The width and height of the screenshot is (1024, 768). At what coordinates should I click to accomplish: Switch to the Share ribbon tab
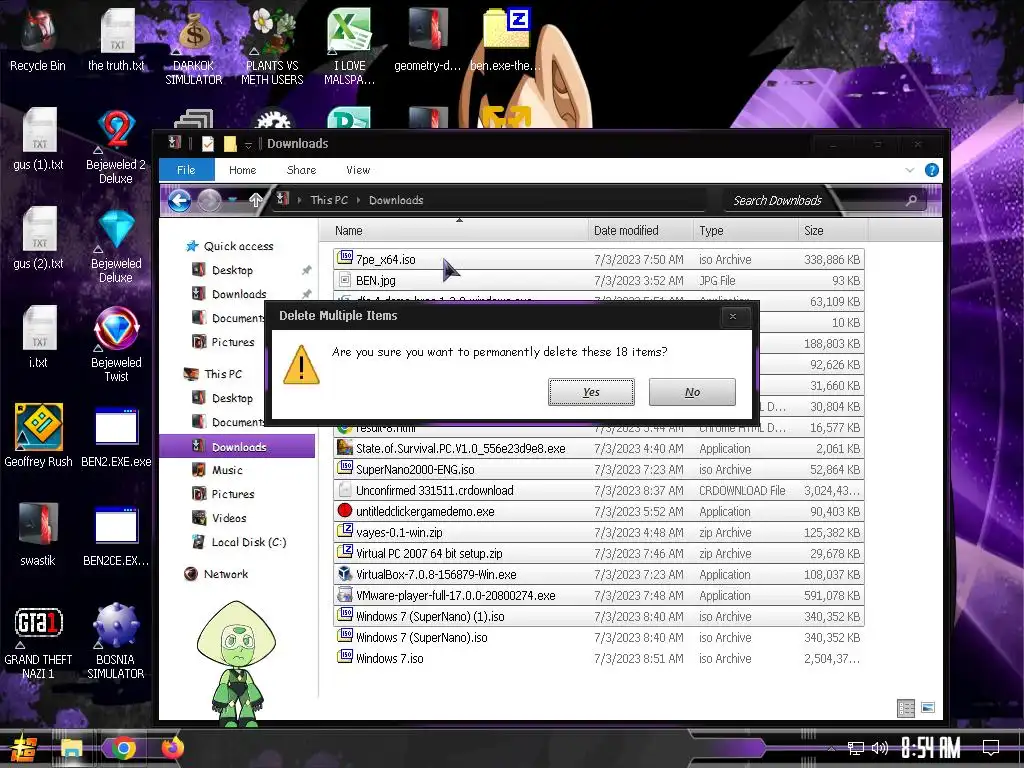[x=301, y=170]
